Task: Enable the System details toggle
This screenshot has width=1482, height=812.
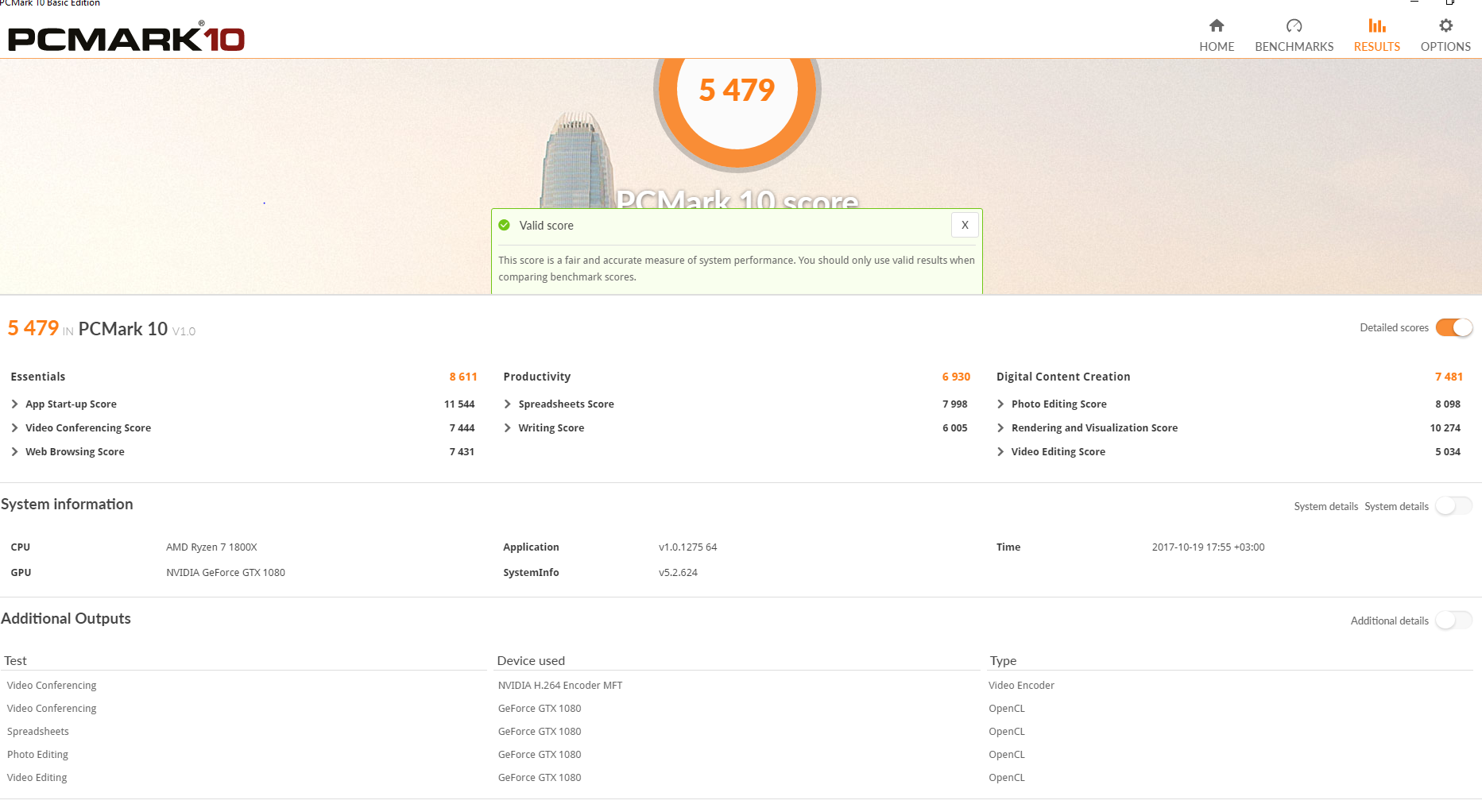Action: [x=1454, y=506]
